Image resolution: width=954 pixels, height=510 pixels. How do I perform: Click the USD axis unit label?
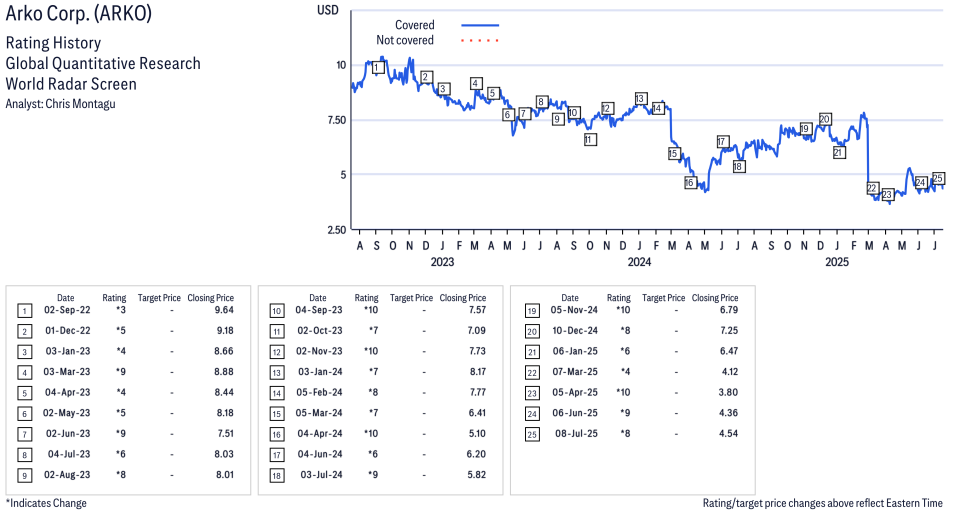(327, 10)
